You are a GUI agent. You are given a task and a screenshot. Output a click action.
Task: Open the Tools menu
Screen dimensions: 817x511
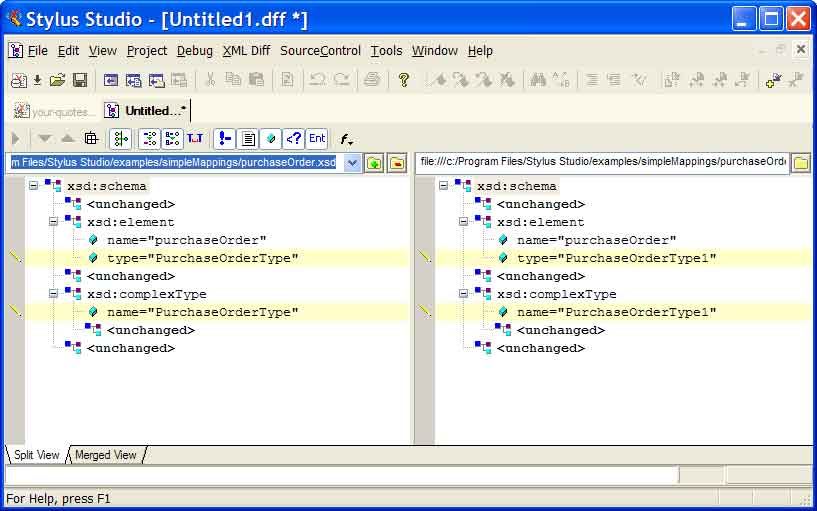(x=386, y=51)
